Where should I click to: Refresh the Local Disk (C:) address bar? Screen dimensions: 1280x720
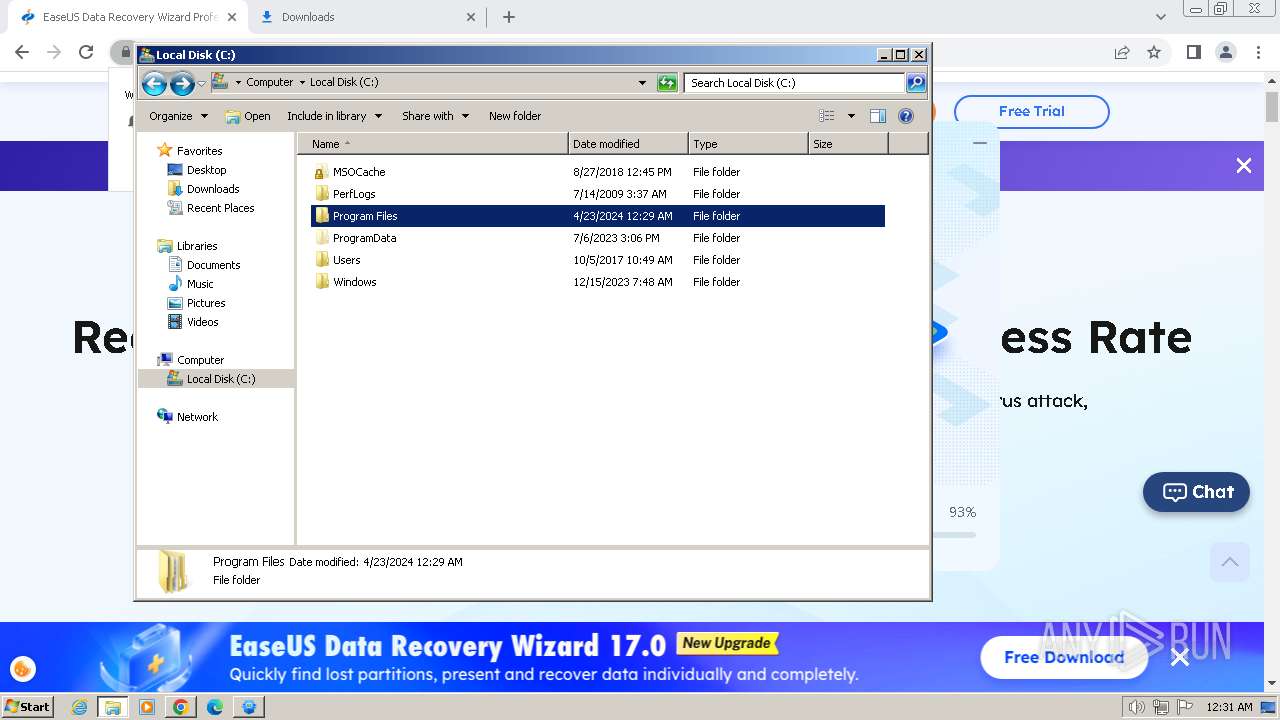click(x=667, y=83)
